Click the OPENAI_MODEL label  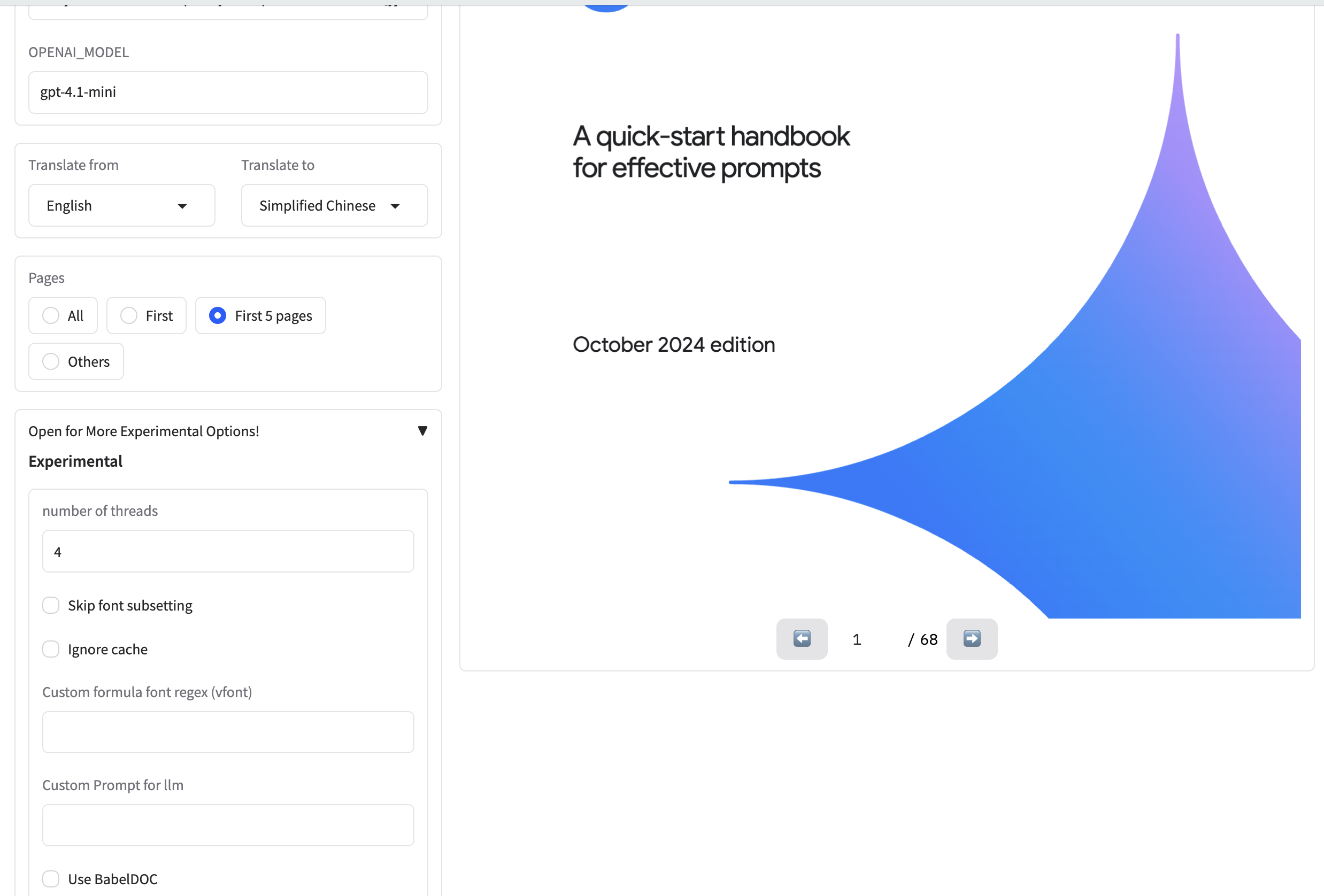[79, 52]
